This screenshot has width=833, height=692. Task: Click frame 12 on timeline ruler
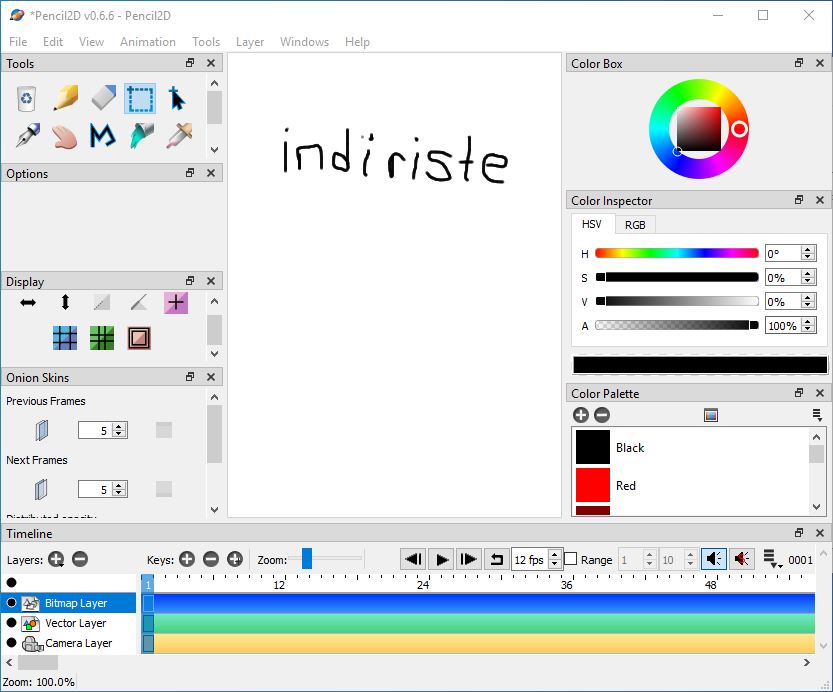(279, 583)
